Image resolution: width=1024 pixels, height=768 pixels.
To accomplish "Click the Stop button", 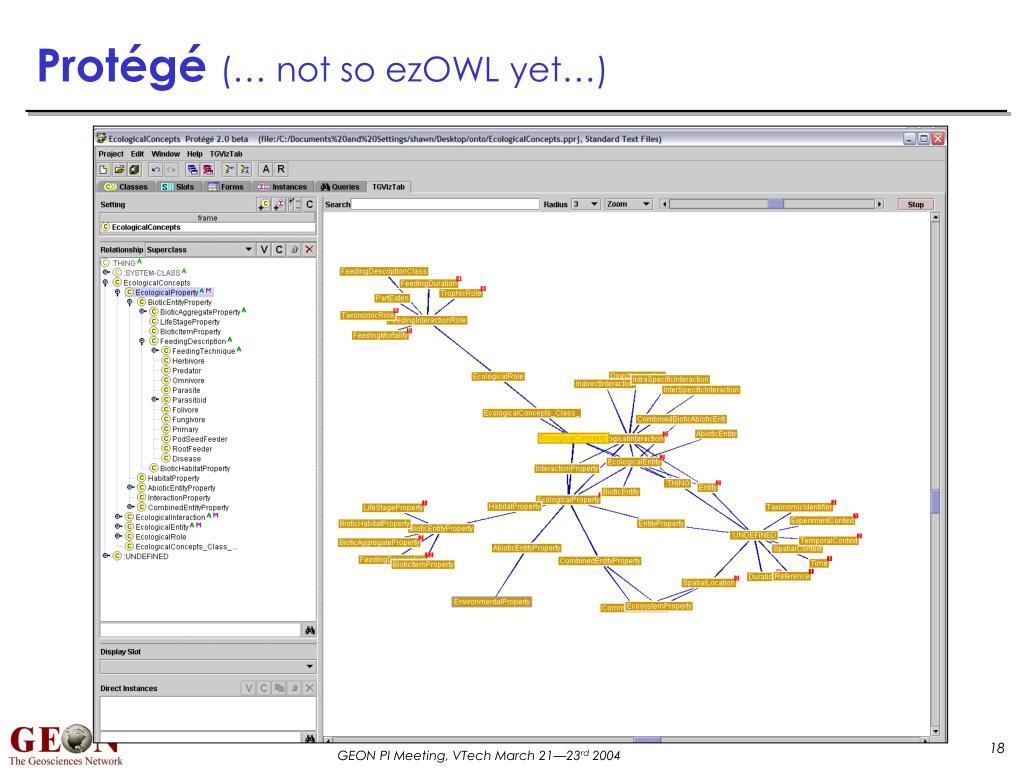I will (x=916, y=204).
